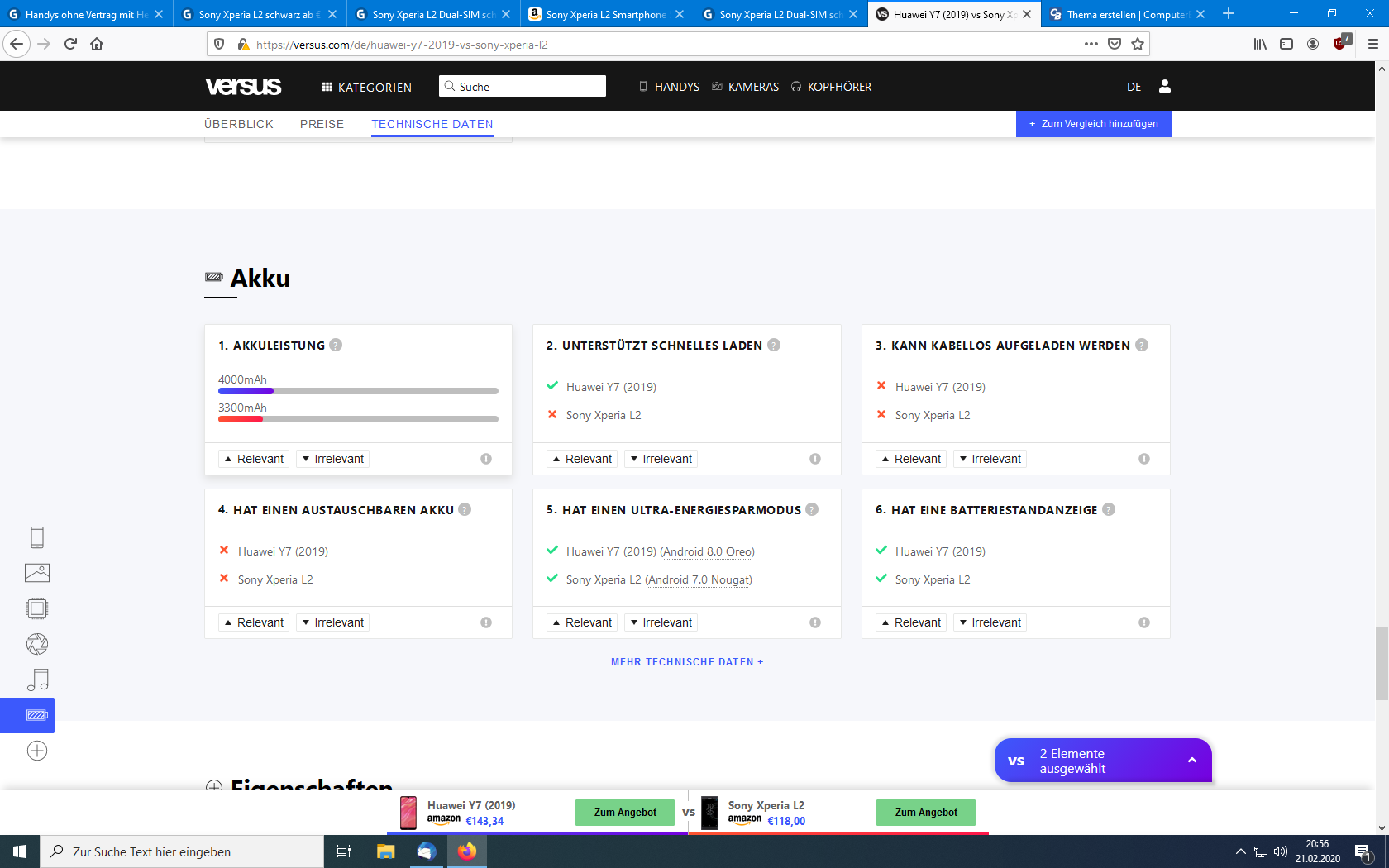This screenshot has width=1389, height=868.
Task: Click the Firefox reload button
Action: click(x=70, y=44)
